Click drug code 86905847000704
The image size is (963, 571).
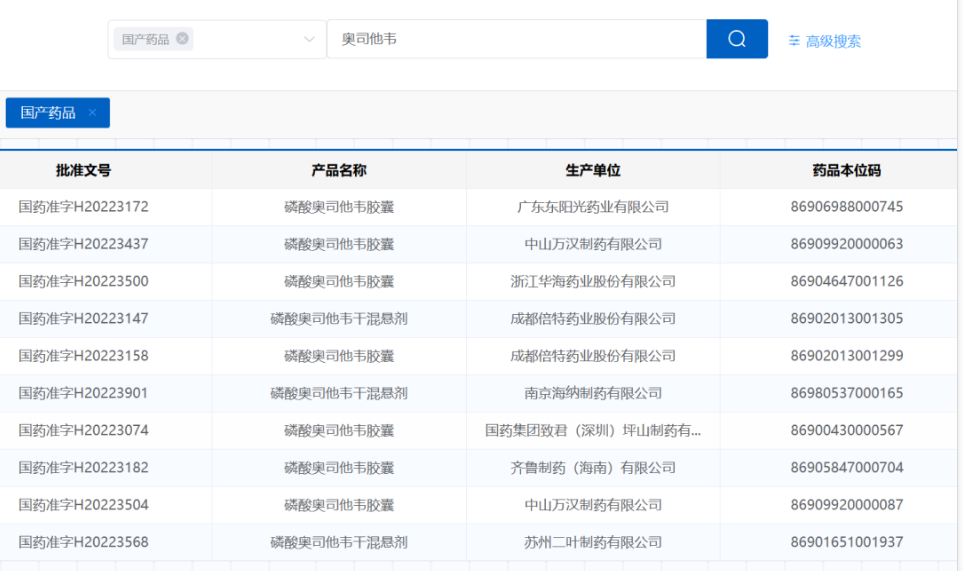[846, 467]
